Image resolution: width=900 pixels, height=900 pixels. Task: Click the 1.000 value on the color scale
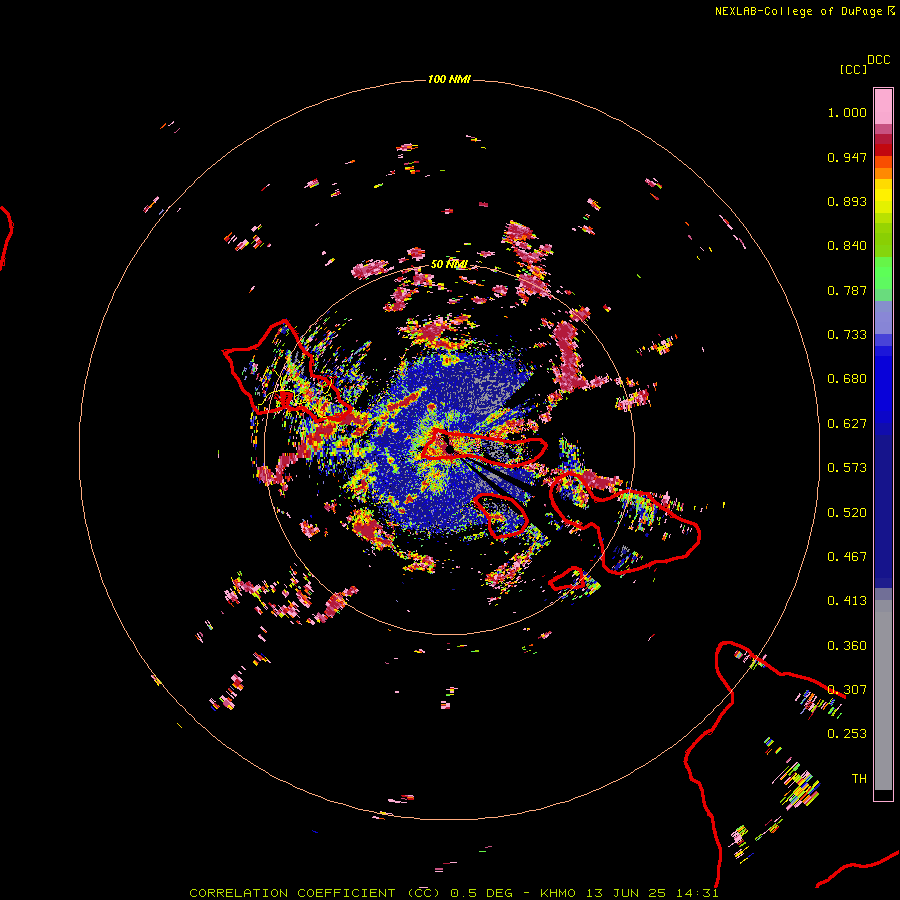click(x=847, y=112)
